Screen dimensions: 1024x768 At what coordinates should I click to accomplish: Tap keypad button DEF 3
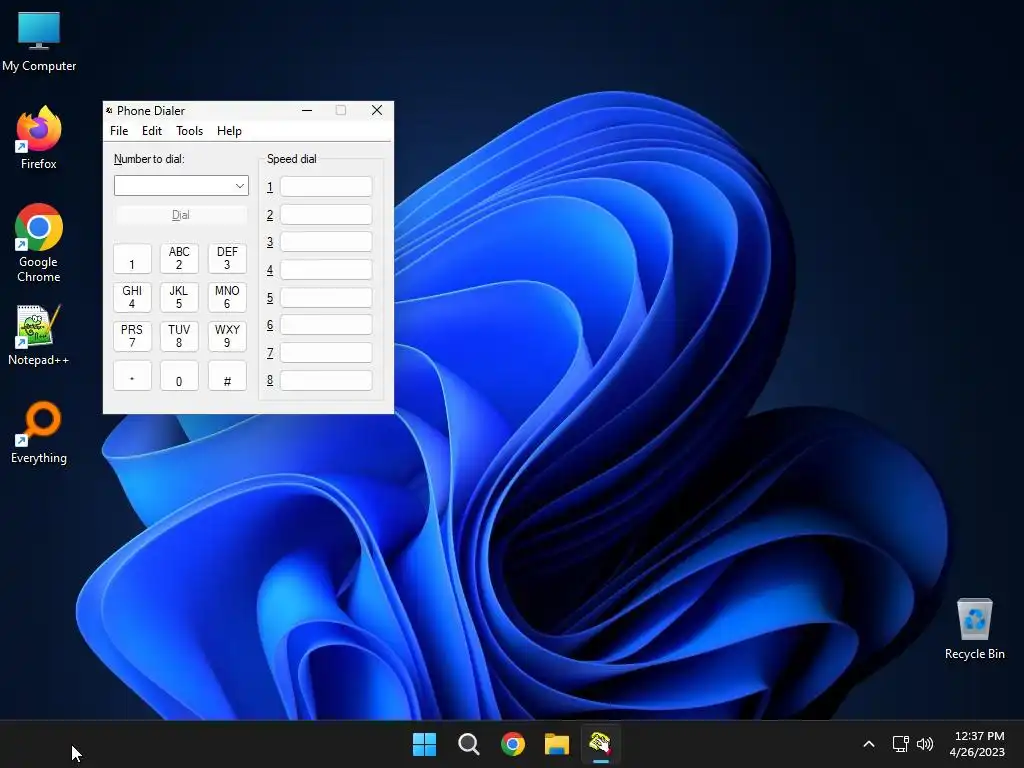pos(227,259)
